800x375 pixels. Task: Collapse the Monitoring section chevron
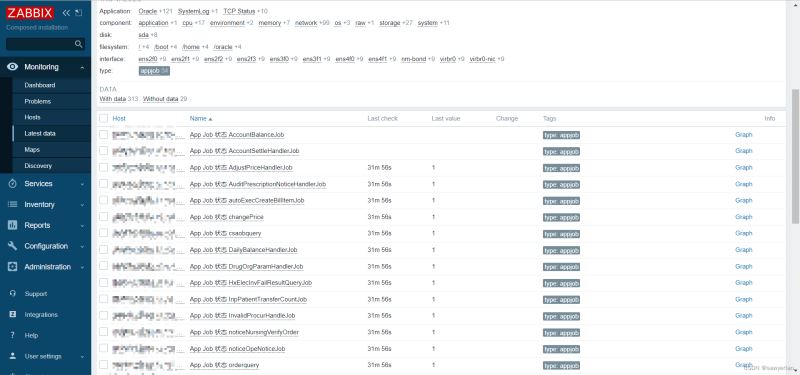click(82, 67)
